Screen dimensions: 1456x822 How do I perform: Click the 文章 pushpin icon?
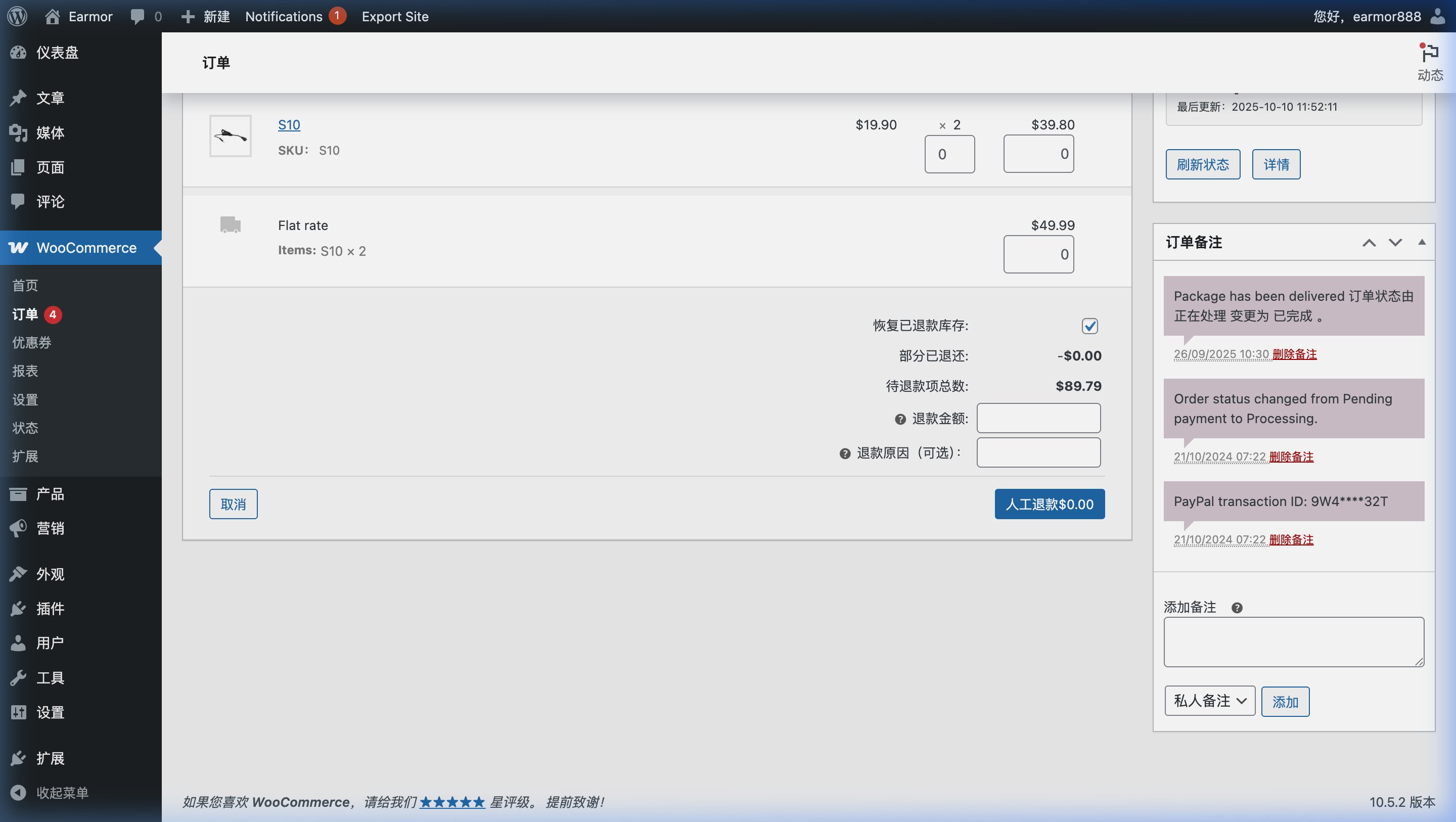tap(18, 98)
